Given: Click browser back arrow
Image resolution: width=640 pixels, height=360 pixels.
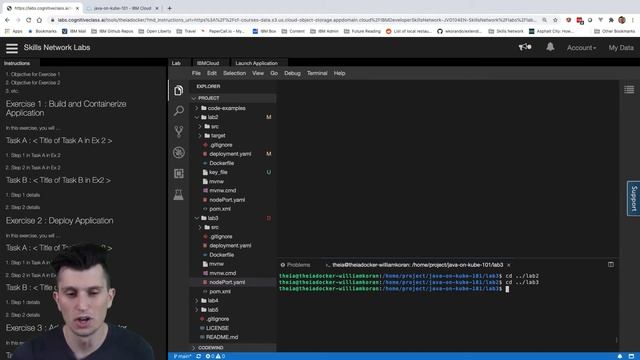Looking at the screenshot, I should click(x=7, y=20).
